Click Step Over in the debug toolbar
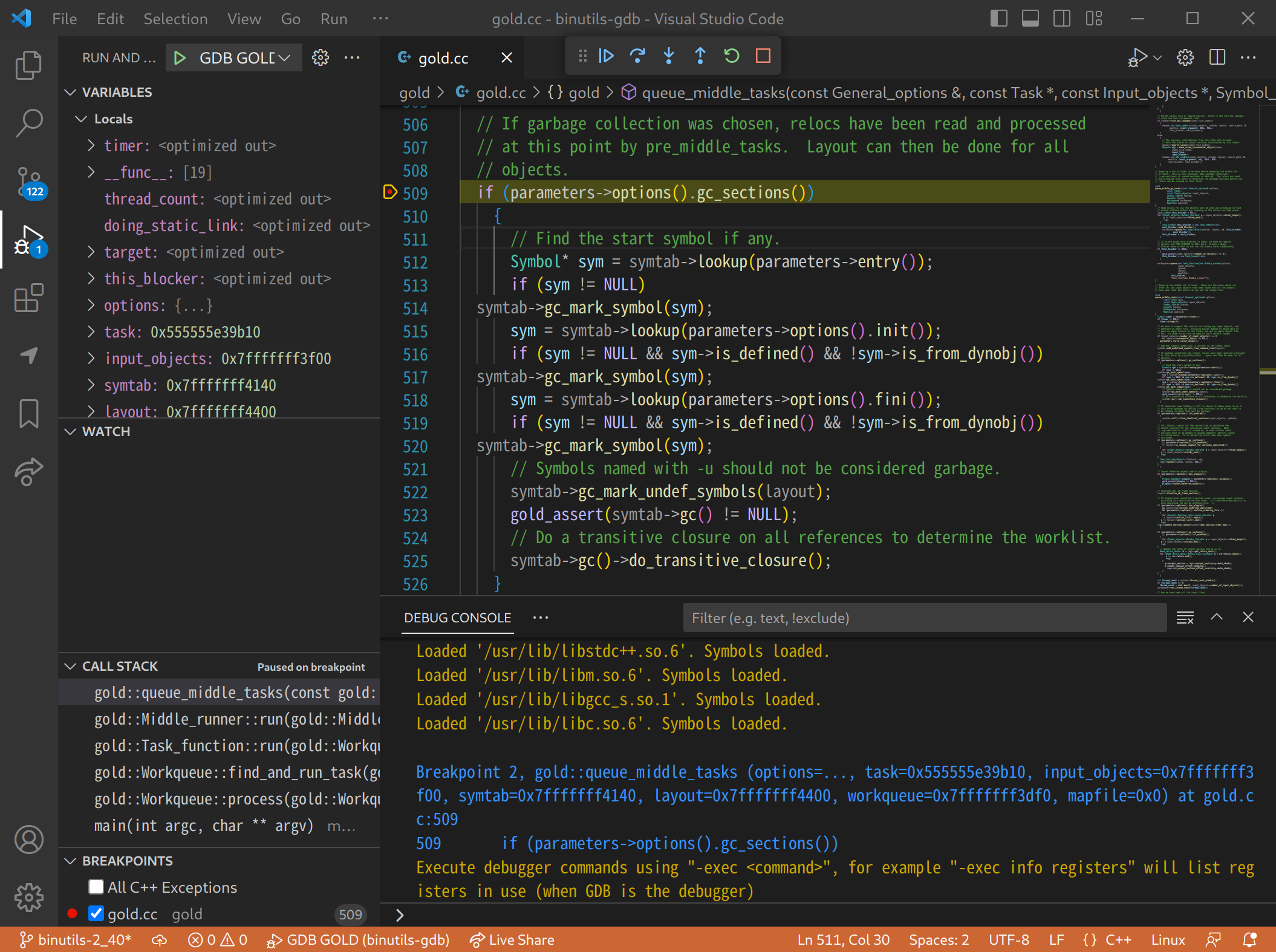The height and width of the screenshot is (952, 1276). [x=637, y=56]
